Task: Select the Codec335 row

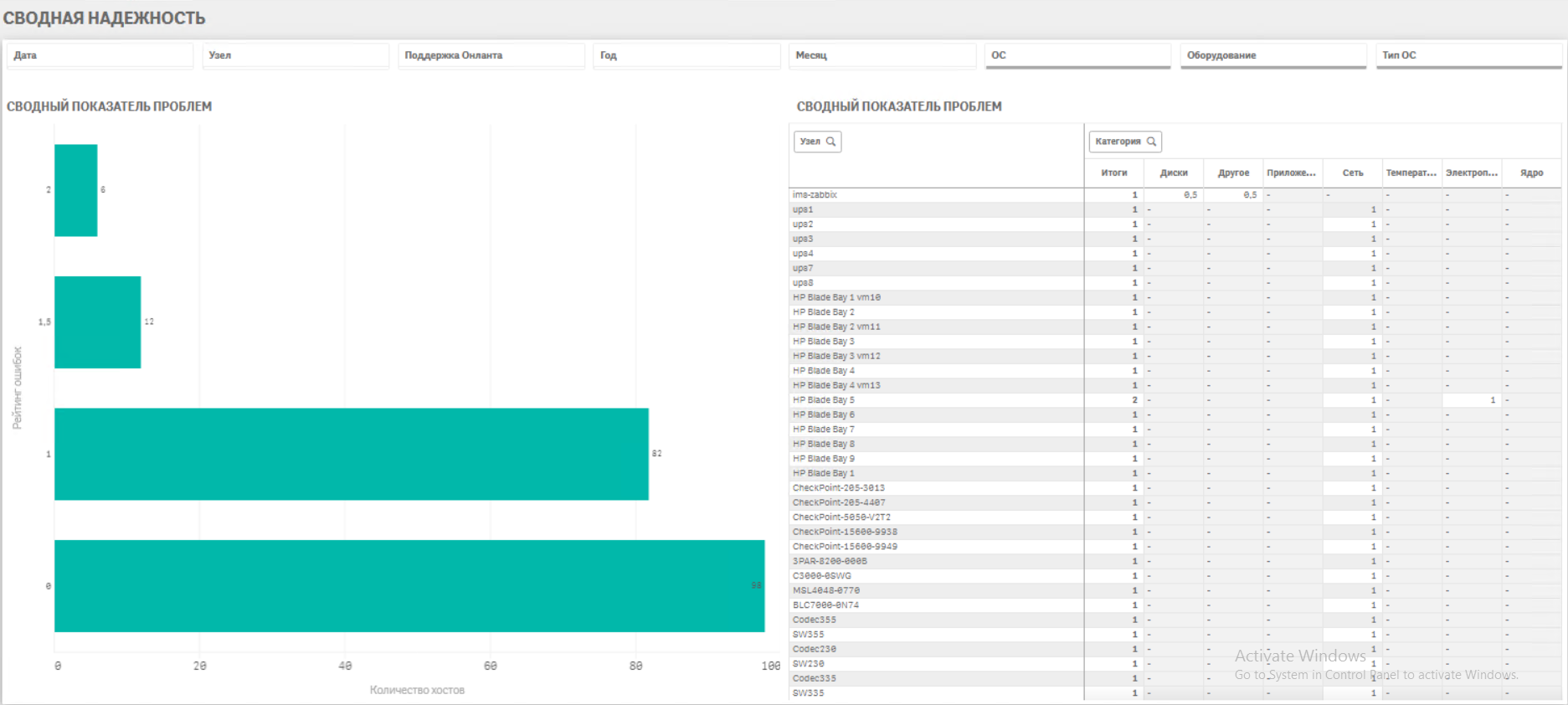Action: 936,678
